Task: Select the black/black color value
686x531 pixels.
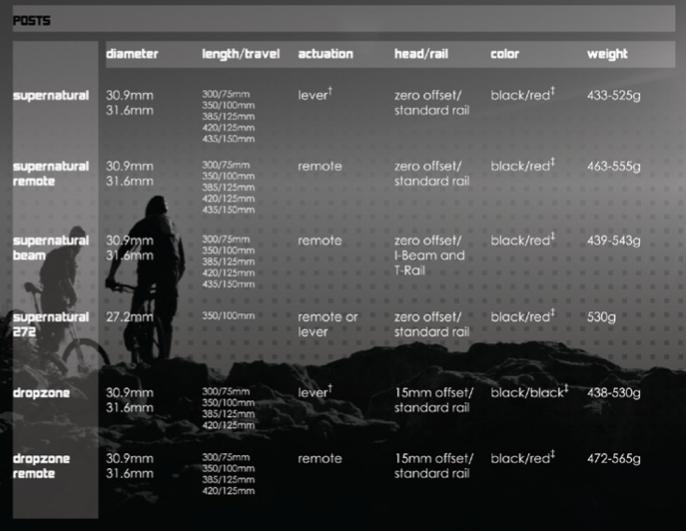Action: (x=529, y=393)
